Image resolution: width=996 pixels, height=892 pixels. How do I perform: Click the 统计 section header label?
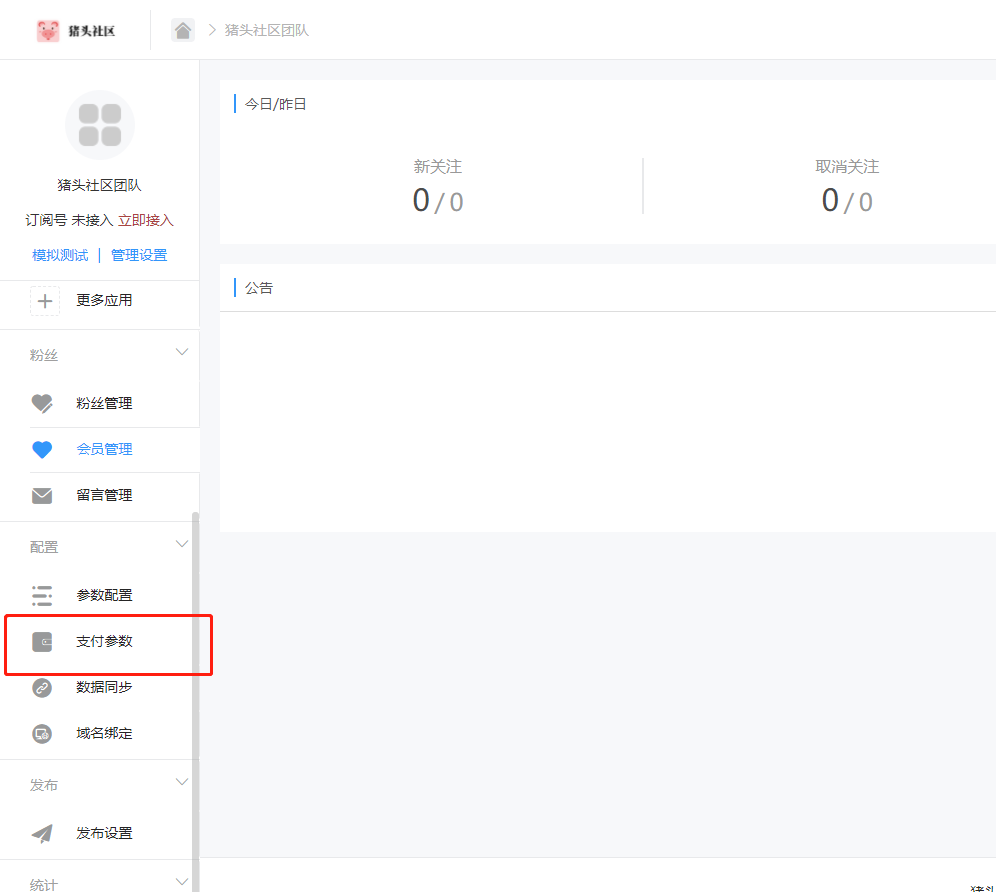[x=44, y=884]
